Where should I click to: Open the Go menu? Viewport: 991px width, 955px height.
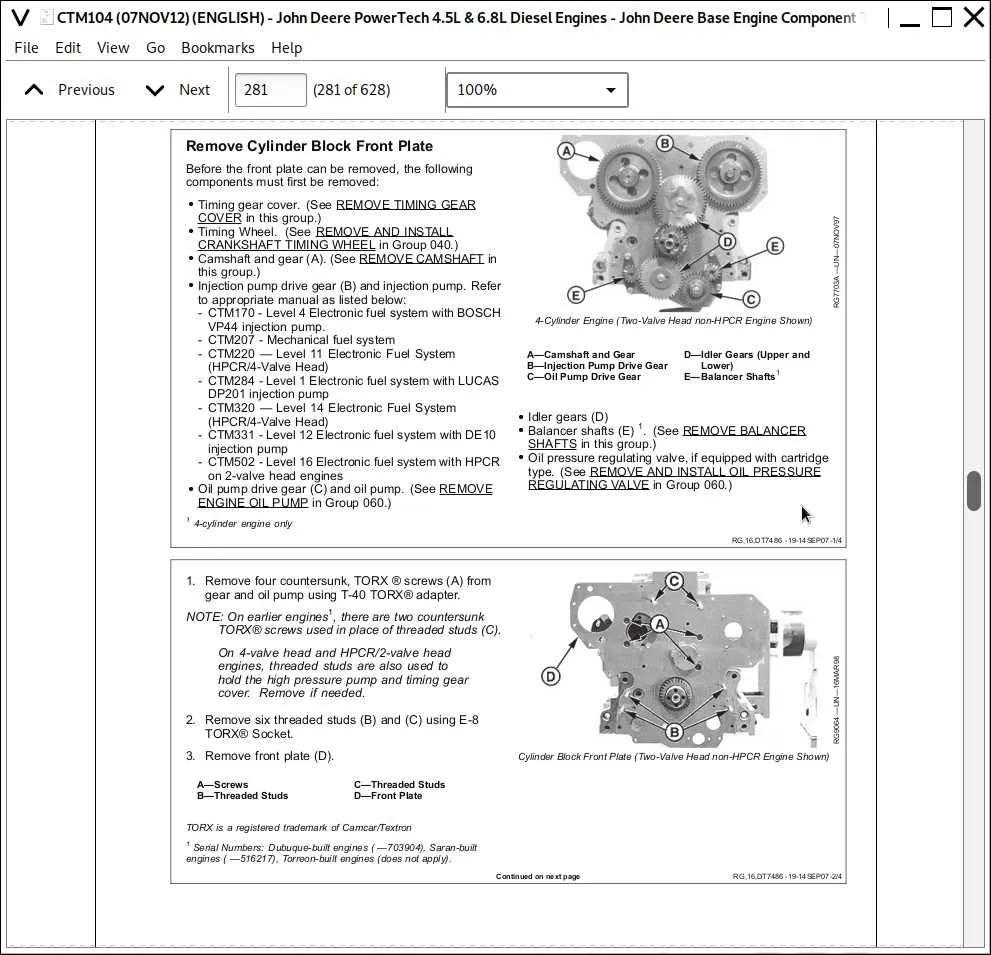[x=155, y=47]
